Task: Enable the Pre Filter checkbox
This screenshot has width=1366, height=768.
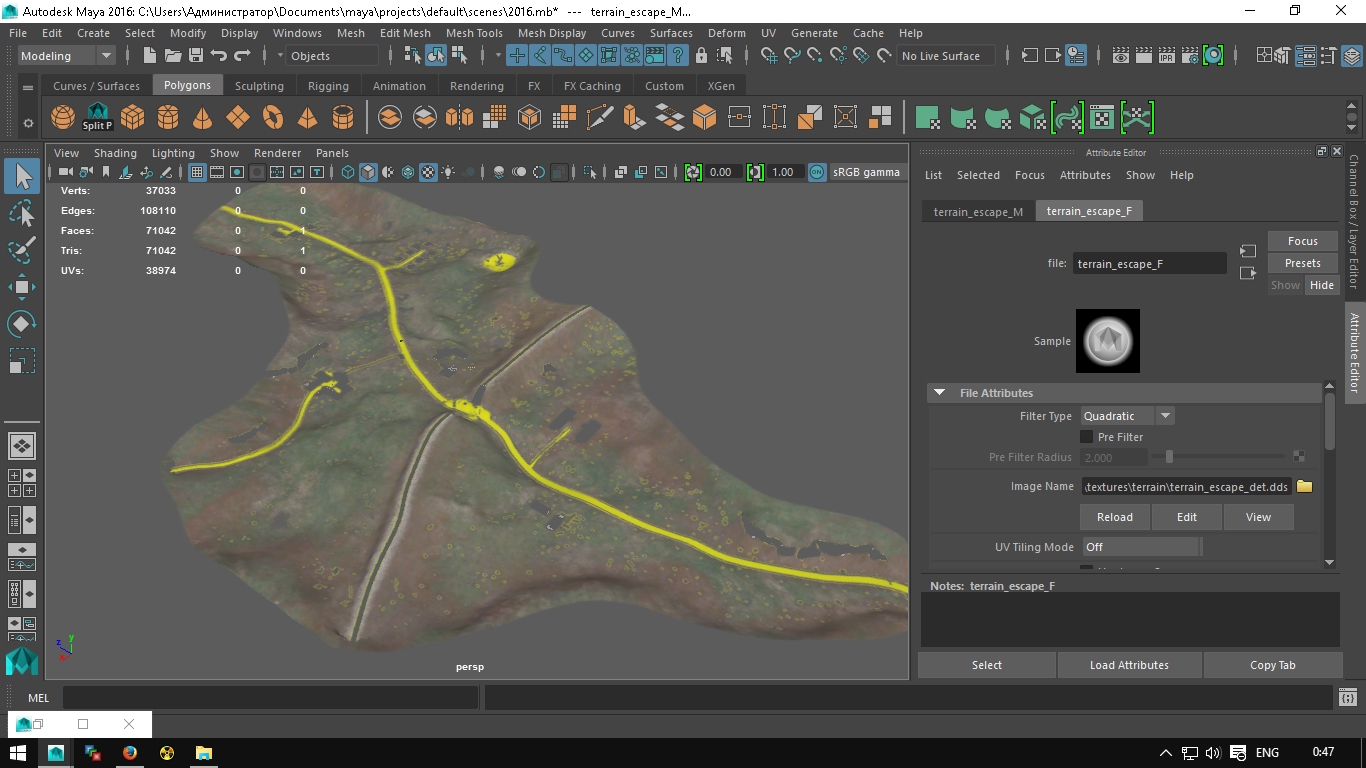Action: (x=1087, y=437)
